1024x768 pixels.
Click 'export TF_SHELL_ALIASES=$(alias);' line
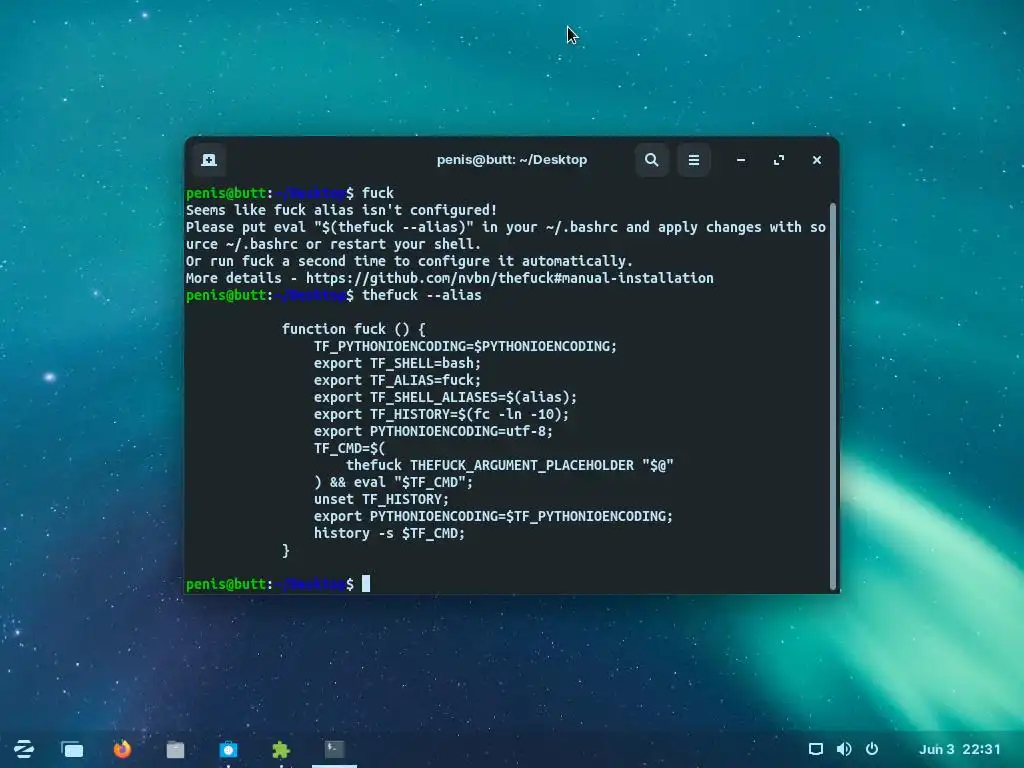(x=445, y=397)
